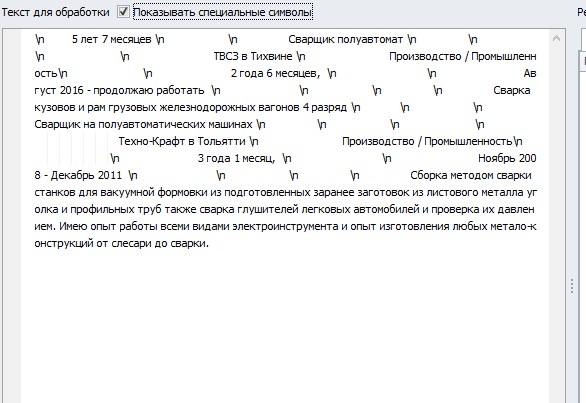
Task: Click the text 'Сварщик на полуавтоматических машинах'
Action: 143,124
